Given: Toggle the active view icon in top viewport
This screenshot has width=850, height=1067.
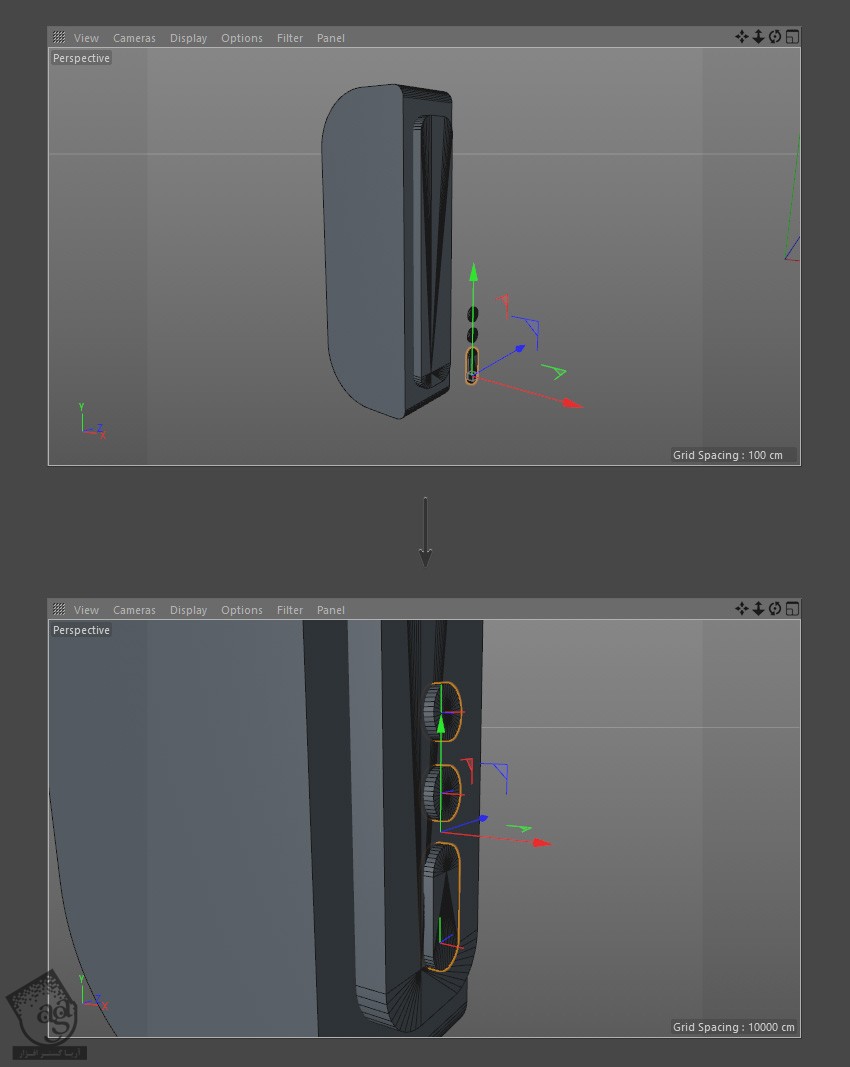Looking at the screenshot, I should tap(792, 37).
